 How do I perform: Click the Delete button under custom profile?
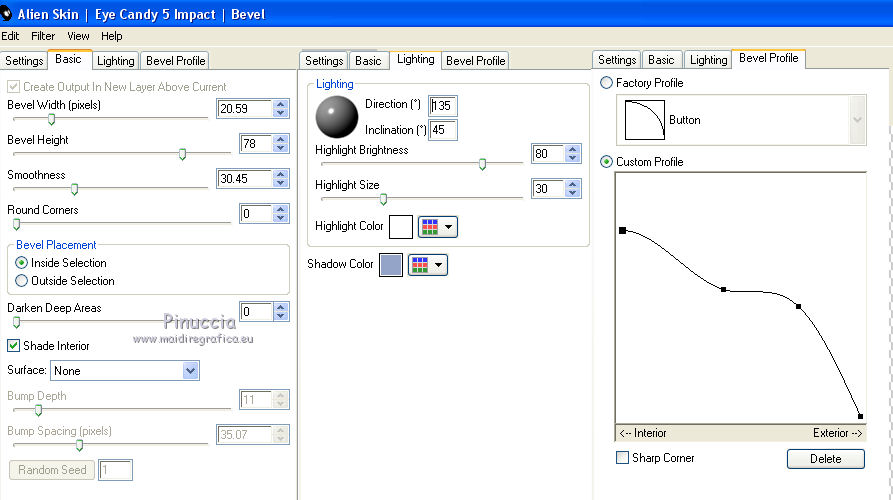(825, 458)
